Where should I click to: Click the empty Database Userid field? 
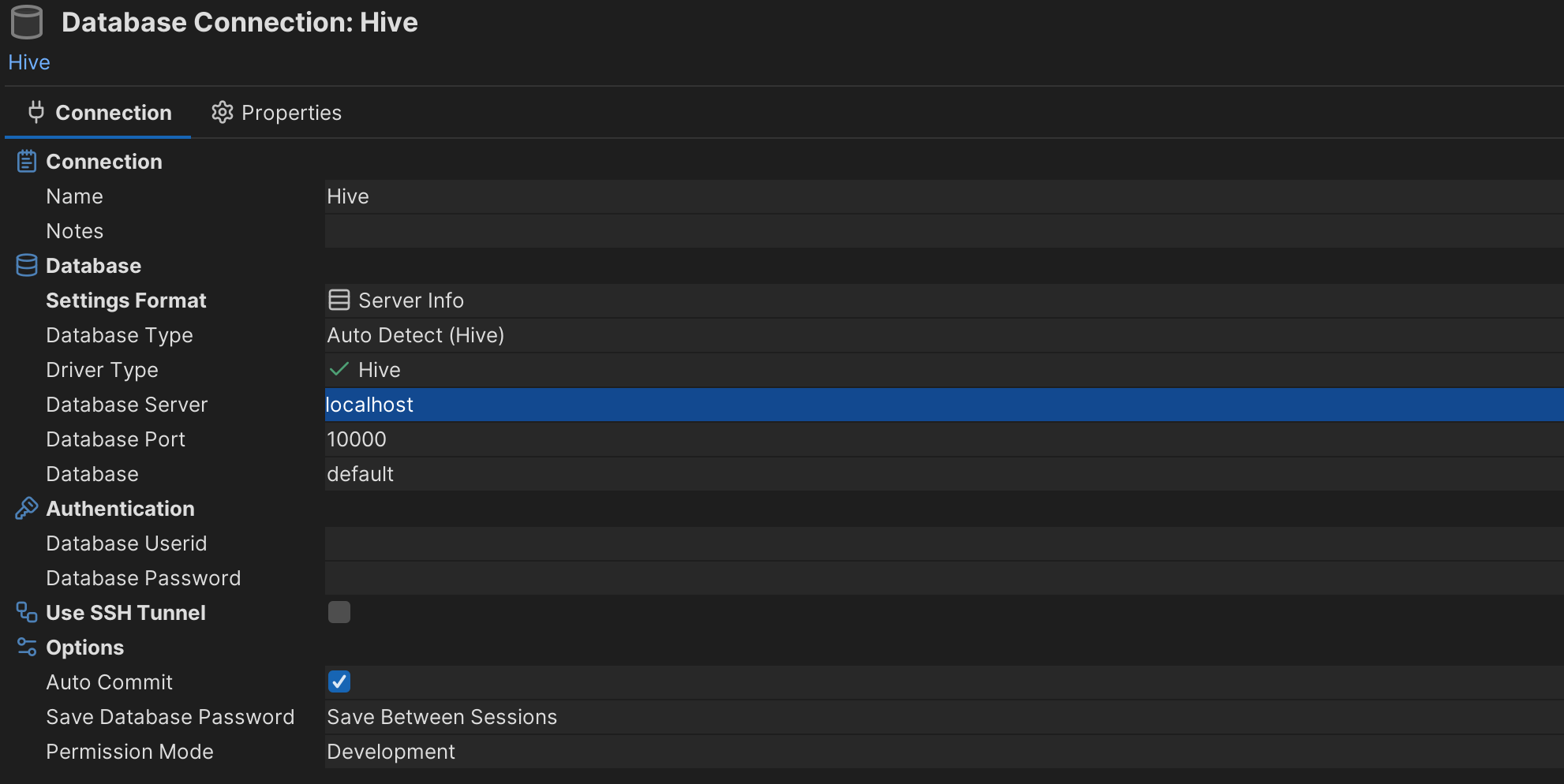pos(944,543)
